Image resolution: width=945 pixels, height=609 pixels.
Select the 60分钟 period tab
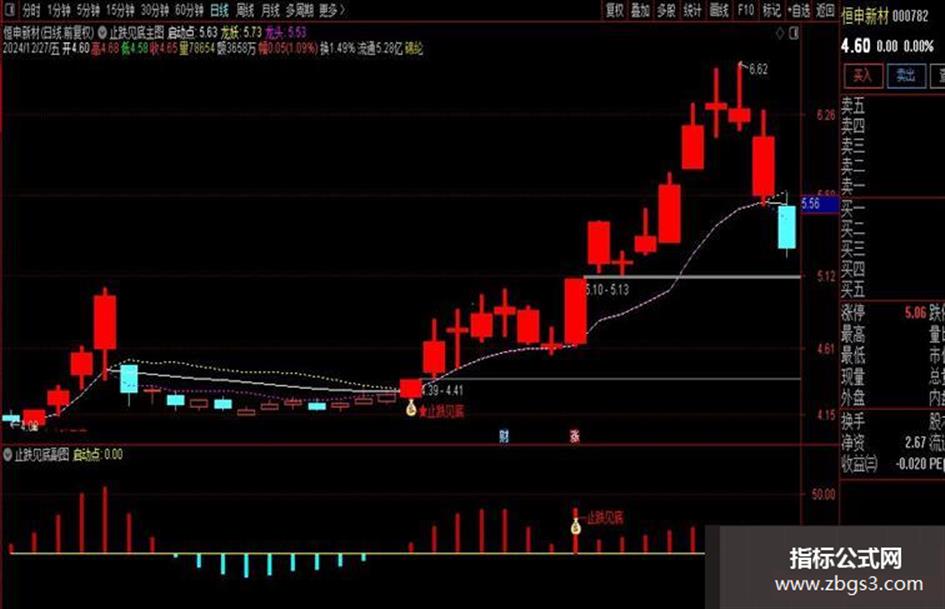tap(189, 10)
